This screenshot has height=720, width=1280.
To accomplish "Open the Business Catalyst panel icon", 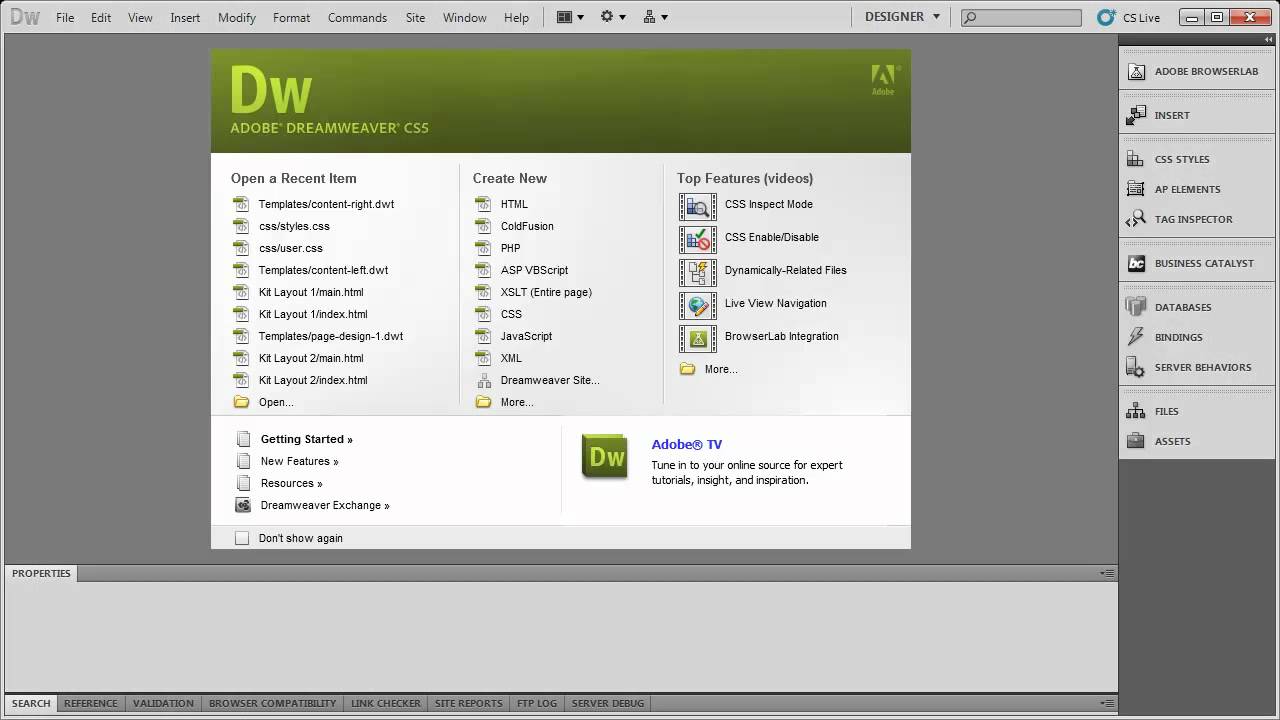I will click(x=1136, y=263).
